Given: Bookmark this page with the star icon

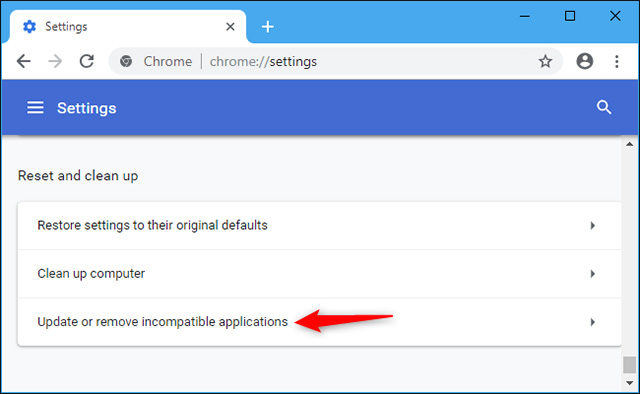Looking at the screenshot, I should pyautogui.click(x=545, y=62).
